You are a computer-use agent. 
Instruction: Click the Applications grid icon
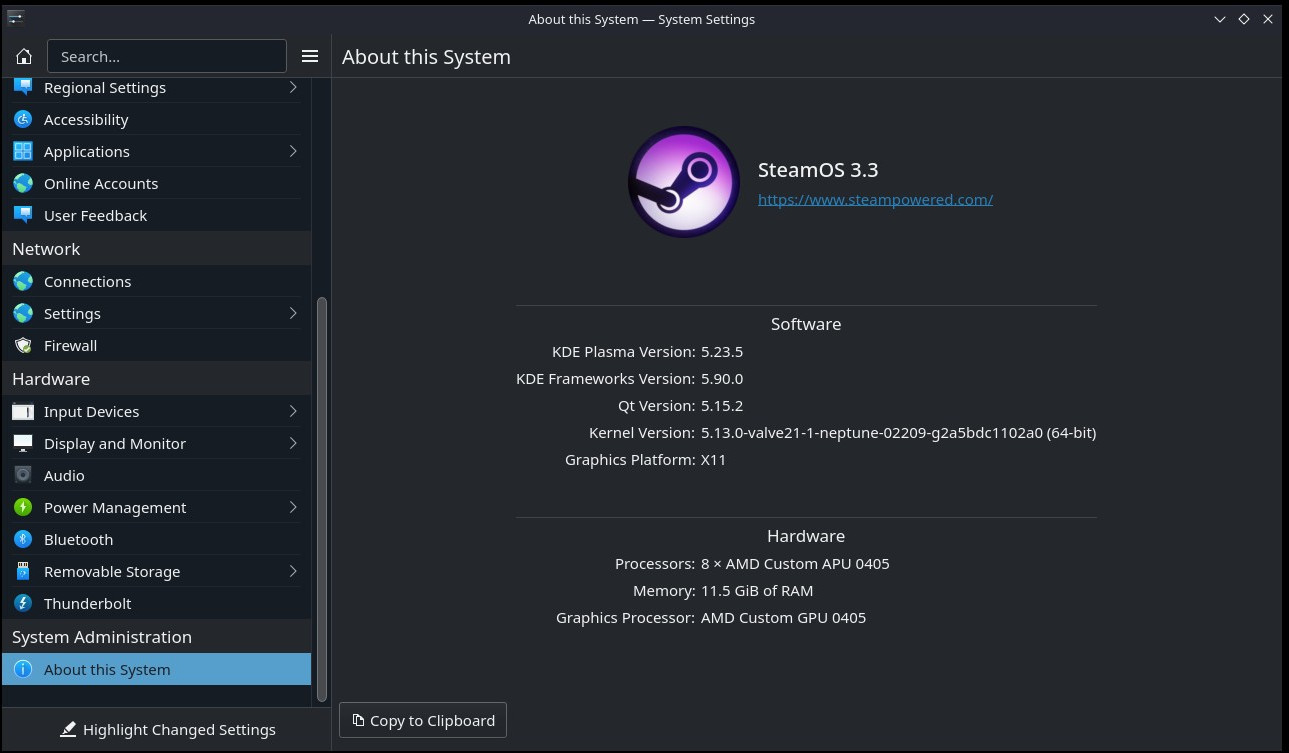(23, 151)
